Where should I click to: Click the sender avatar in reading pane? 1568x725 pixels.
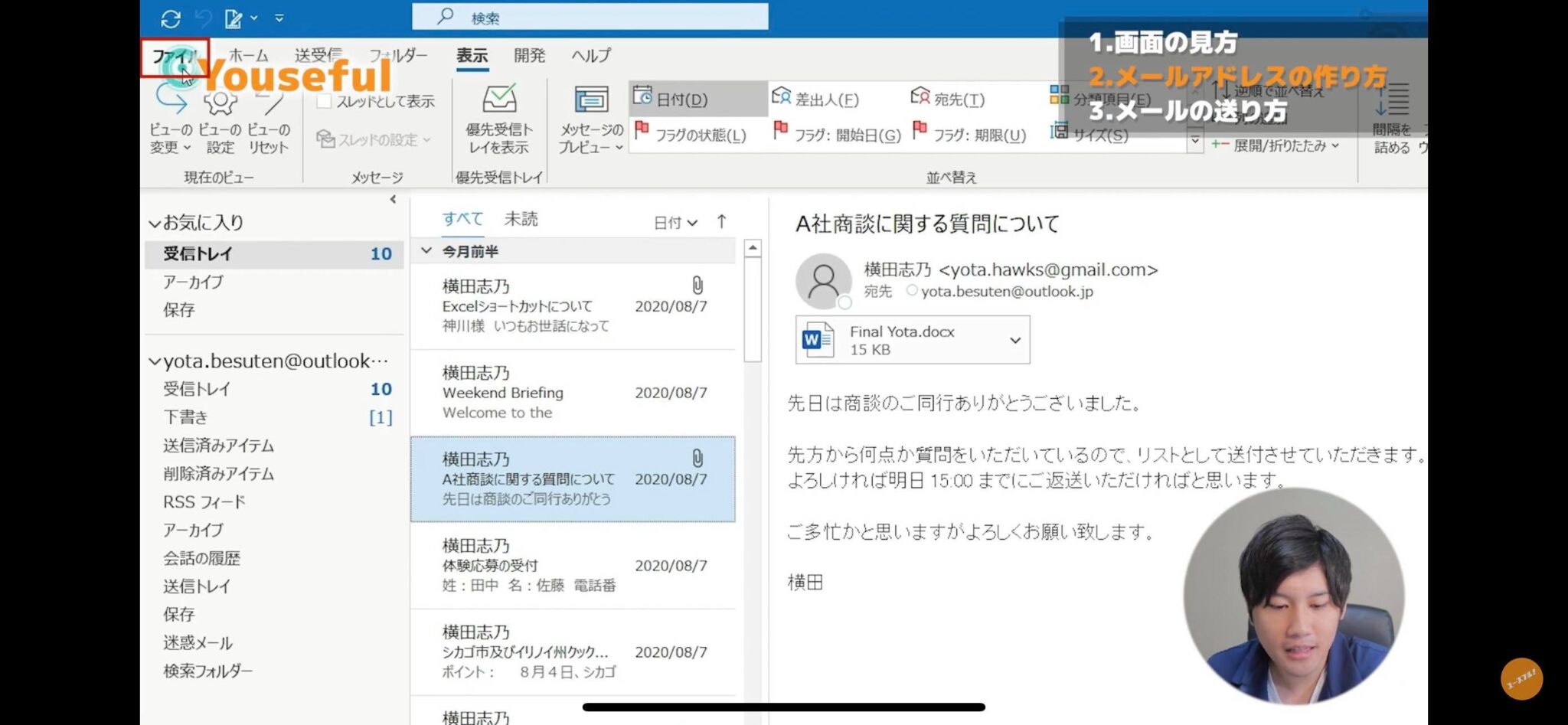coord(824,282)
